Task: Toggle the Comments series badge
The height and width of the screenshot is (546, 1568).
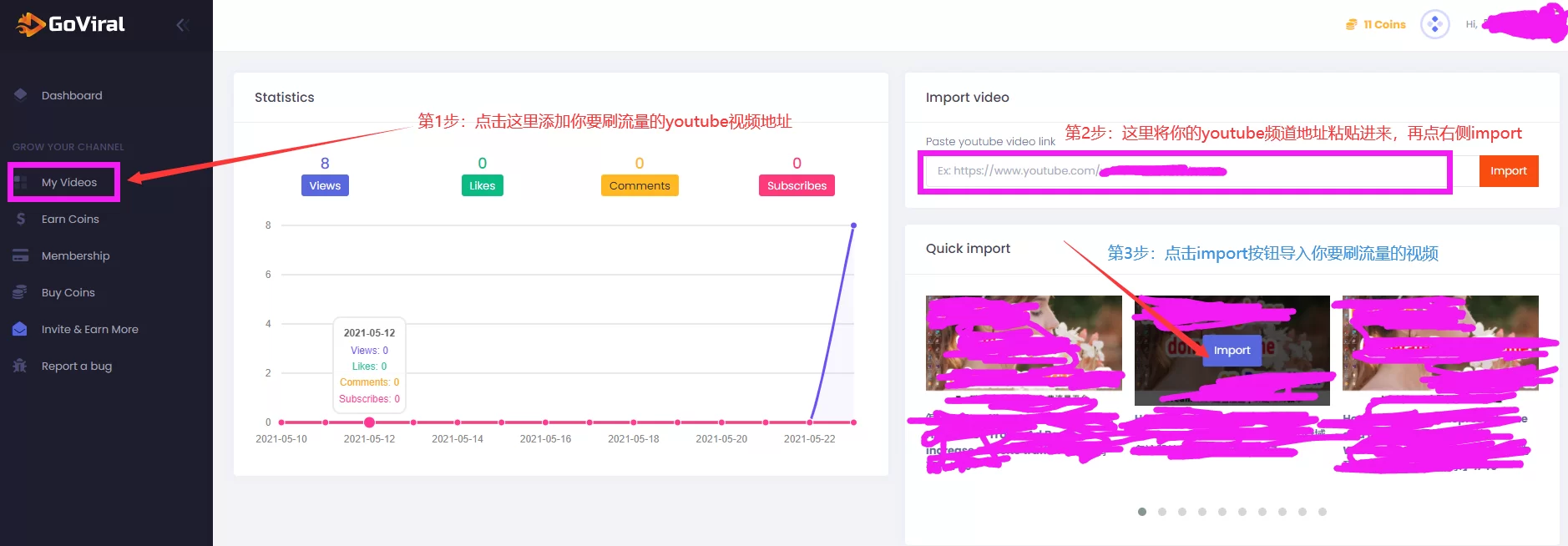Action: (640, 185)
